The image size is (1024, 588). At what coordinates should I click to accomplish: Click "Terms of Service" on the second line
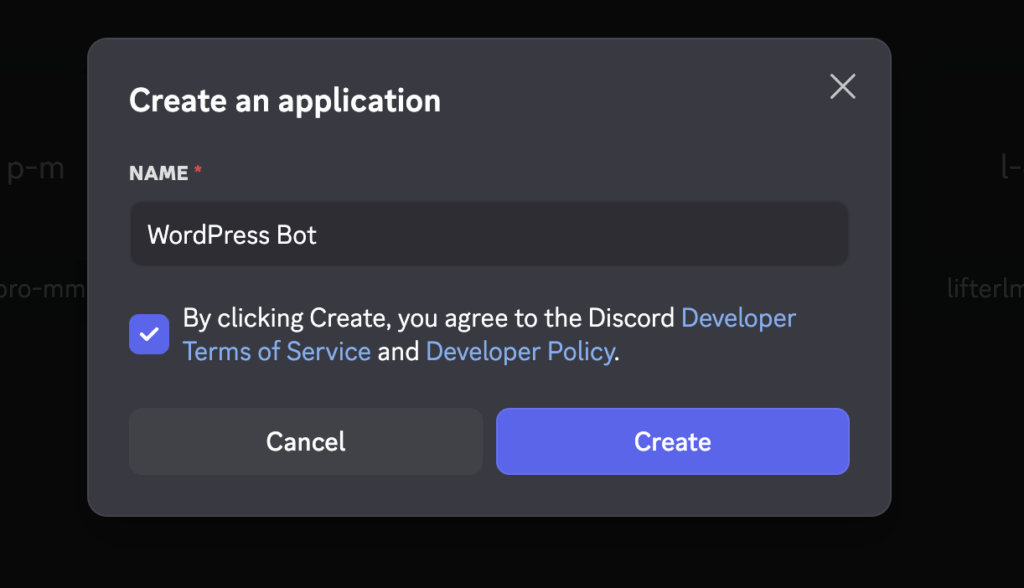277,352
